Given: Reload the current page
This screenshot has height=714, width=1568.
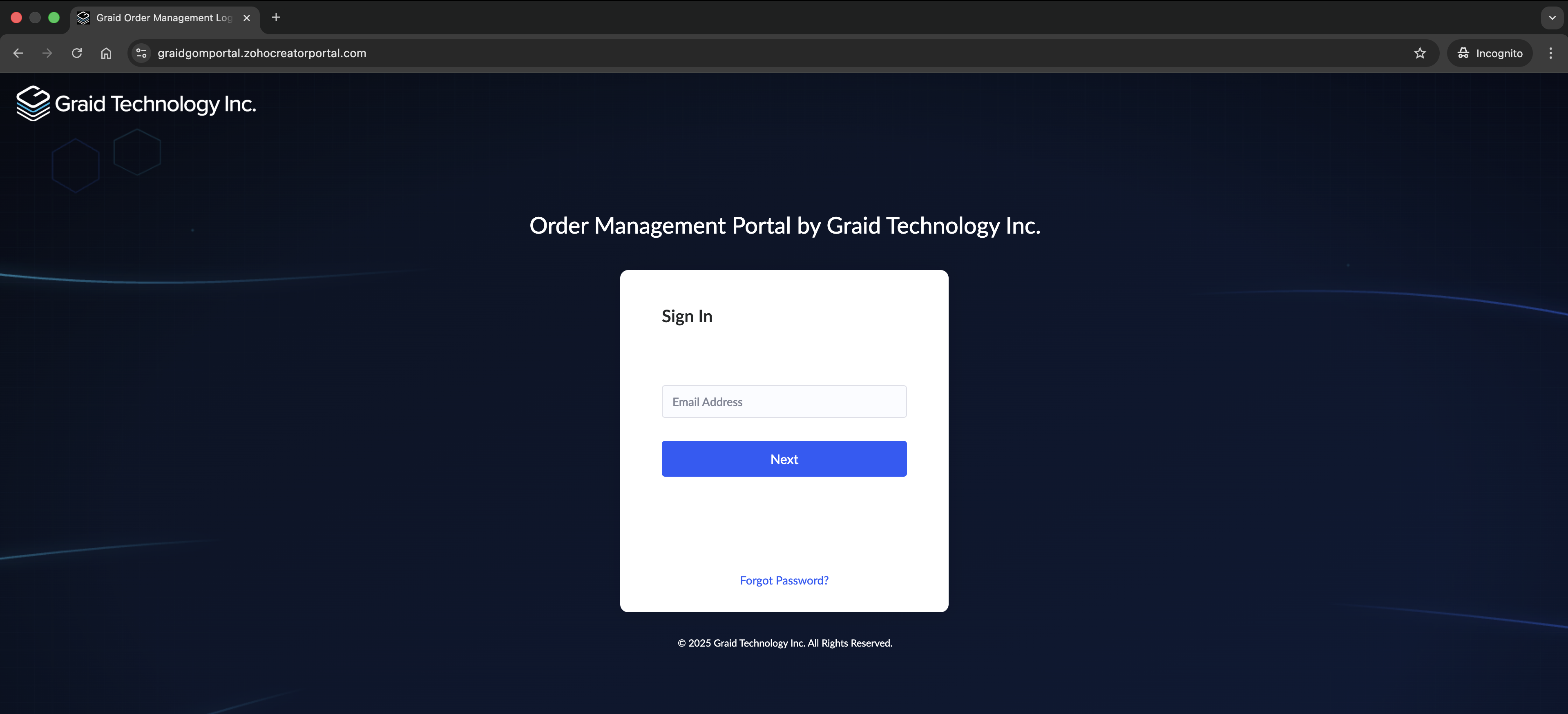Looking at the screenshot, I should pos(77,53).
